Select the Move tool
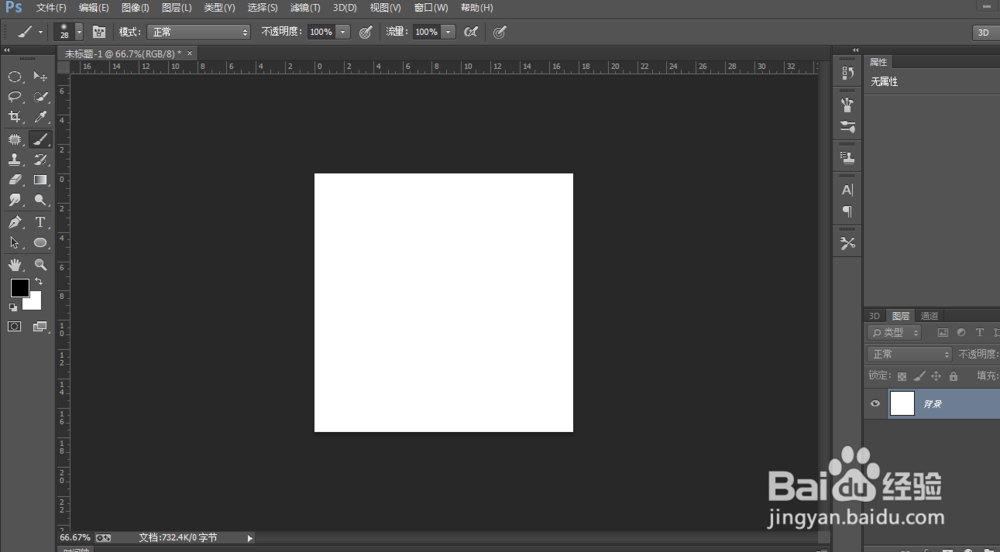This screenshot has height=552, width=1000. pos(40,76)
